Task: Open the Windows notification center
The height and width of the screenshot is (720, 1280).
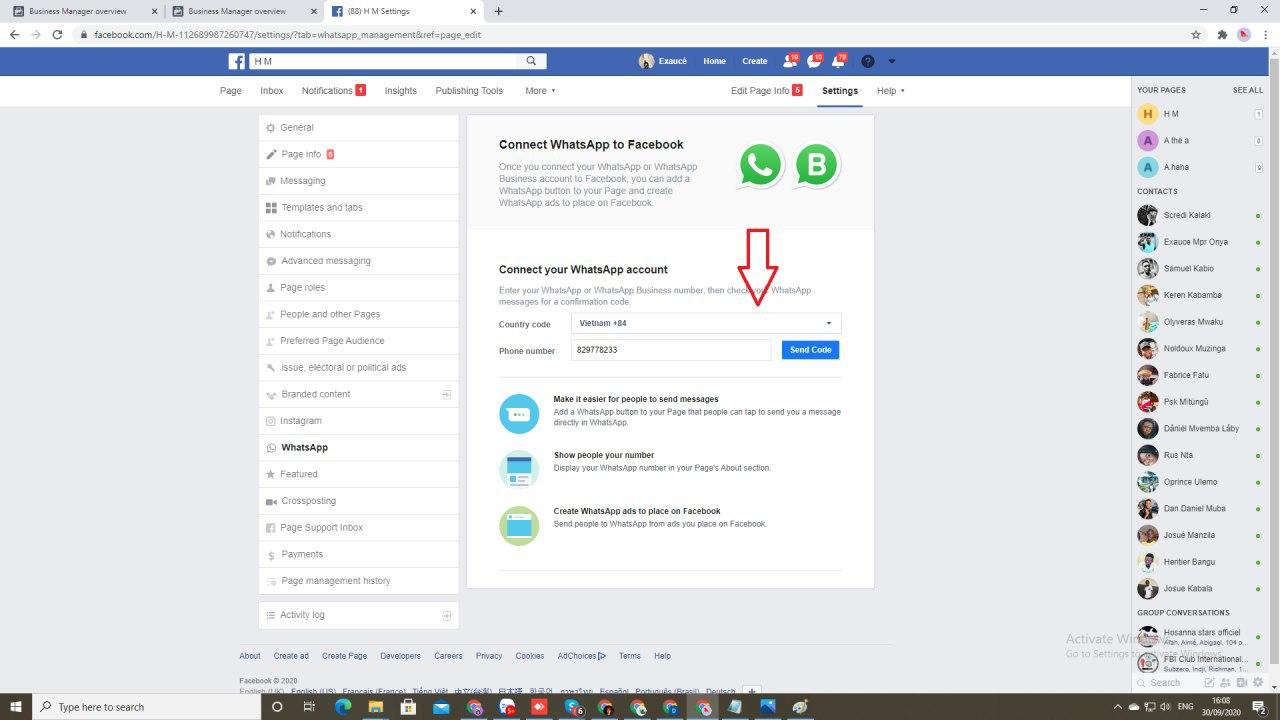Action: [x=1260, y=707]
